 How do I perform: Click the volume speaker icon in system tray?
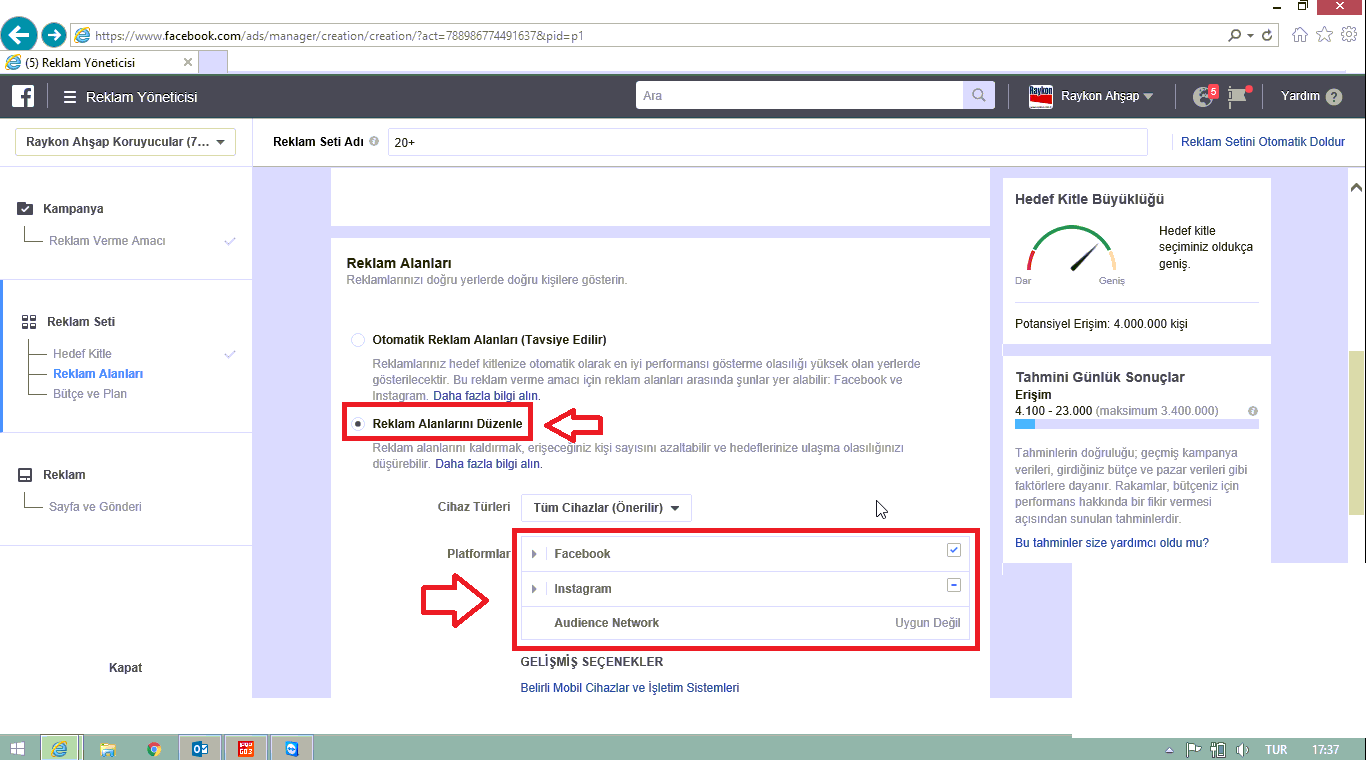click(x=1242, y=749)
